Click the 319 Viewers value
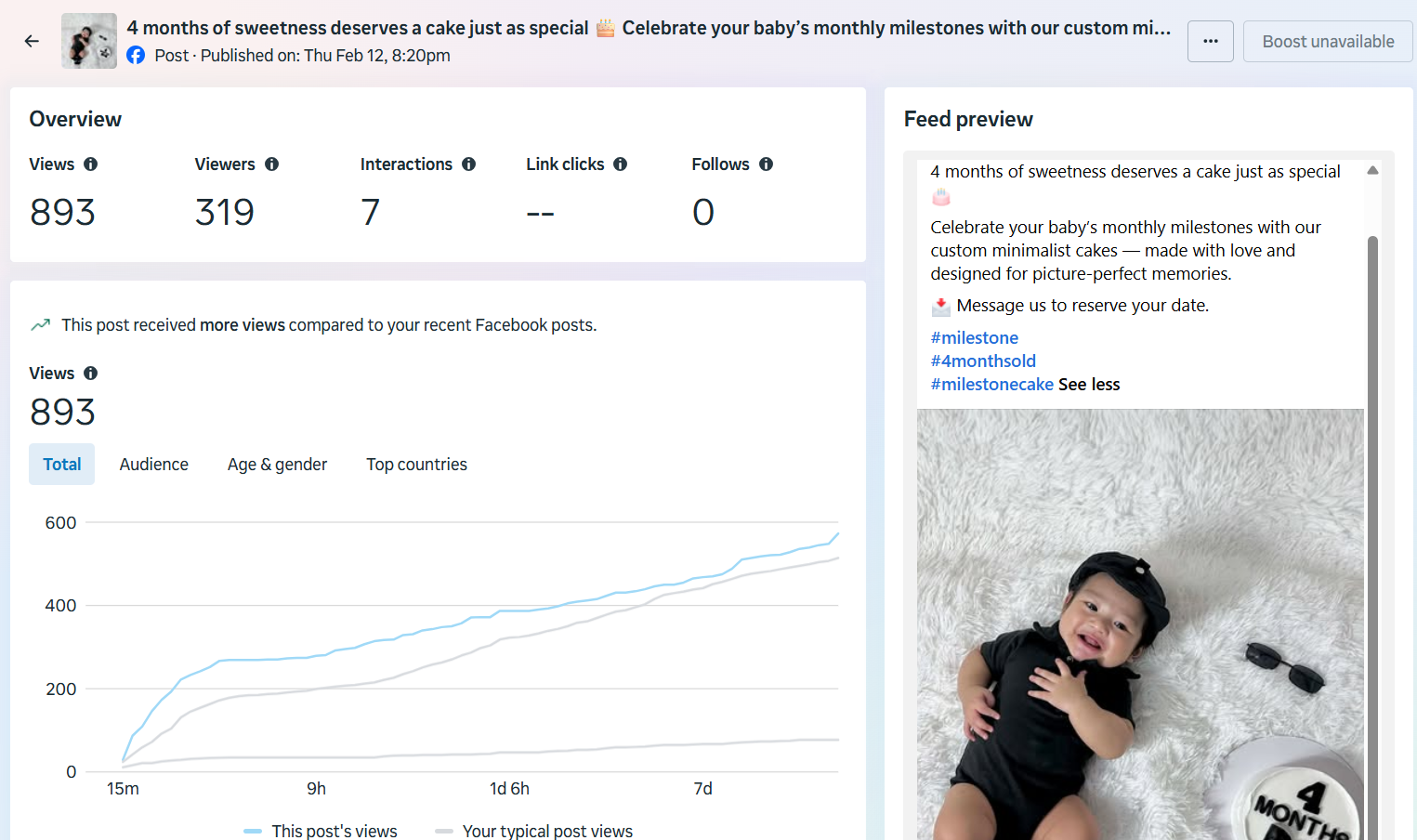Screen dimensions: 1417x840 point(225,213)
